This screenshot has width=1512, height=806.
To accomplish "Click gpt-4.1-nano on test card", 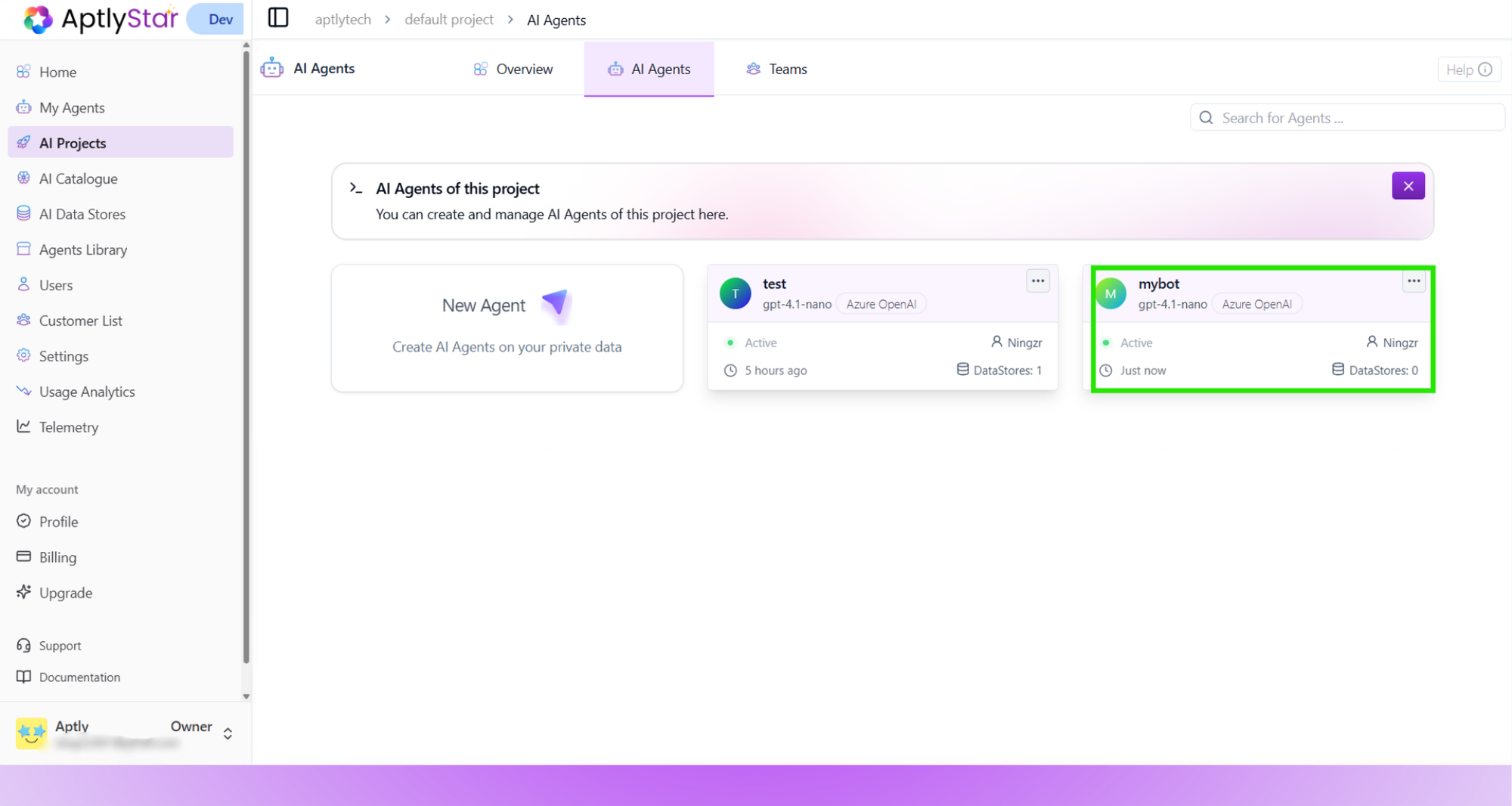I will click(797, 304).
